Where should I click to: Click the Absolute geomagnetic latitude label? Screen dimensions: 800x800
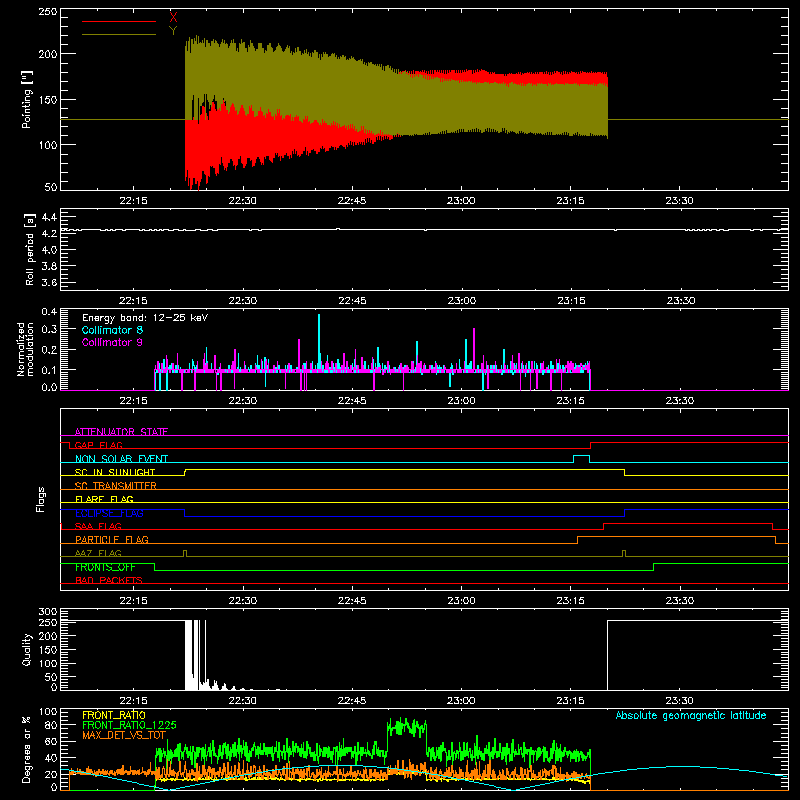click(691, 716)
